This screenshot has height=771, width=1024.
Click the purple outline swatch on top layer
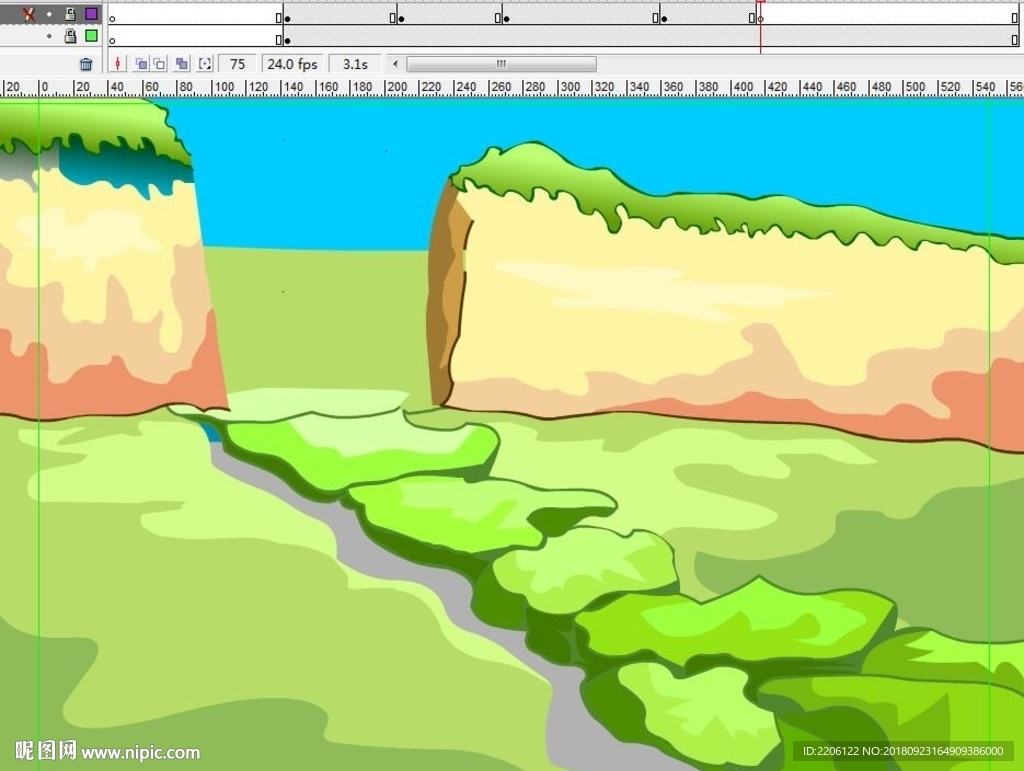[x=91, y=14]
